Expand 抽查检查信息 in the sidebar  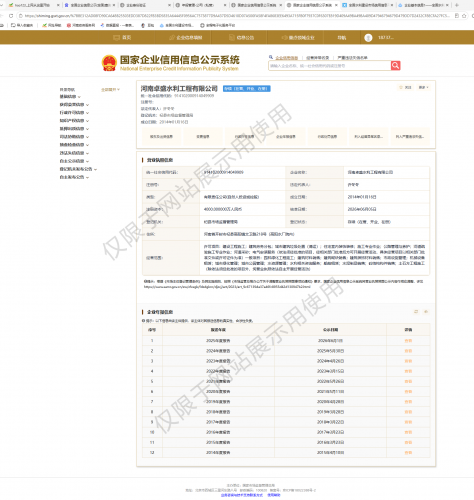click(74, 145)
